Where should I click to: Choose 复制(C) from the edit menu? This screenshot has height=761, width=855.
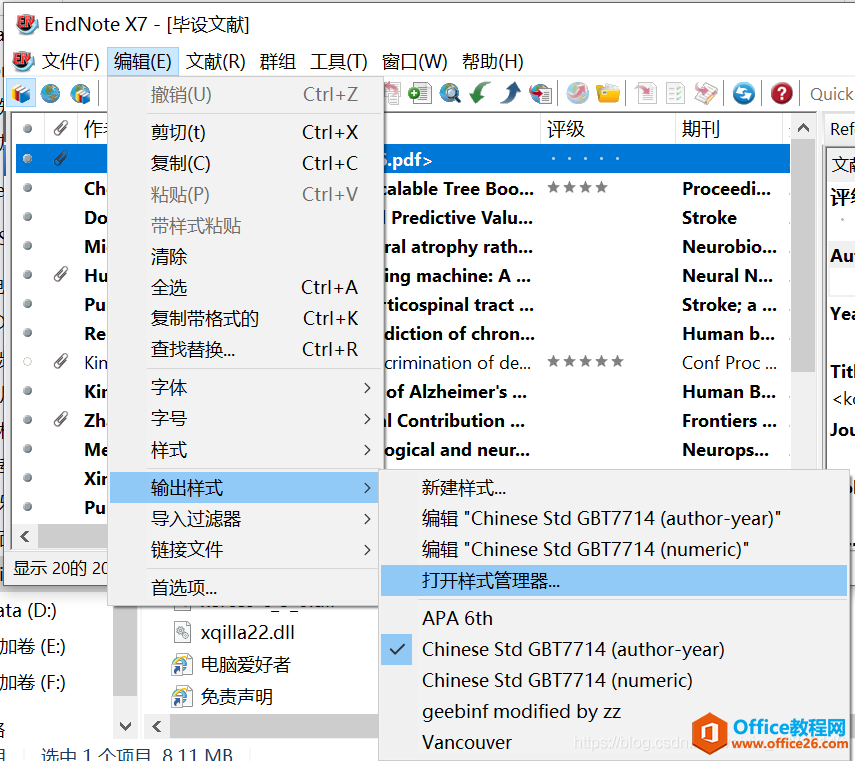click(244, 163)
